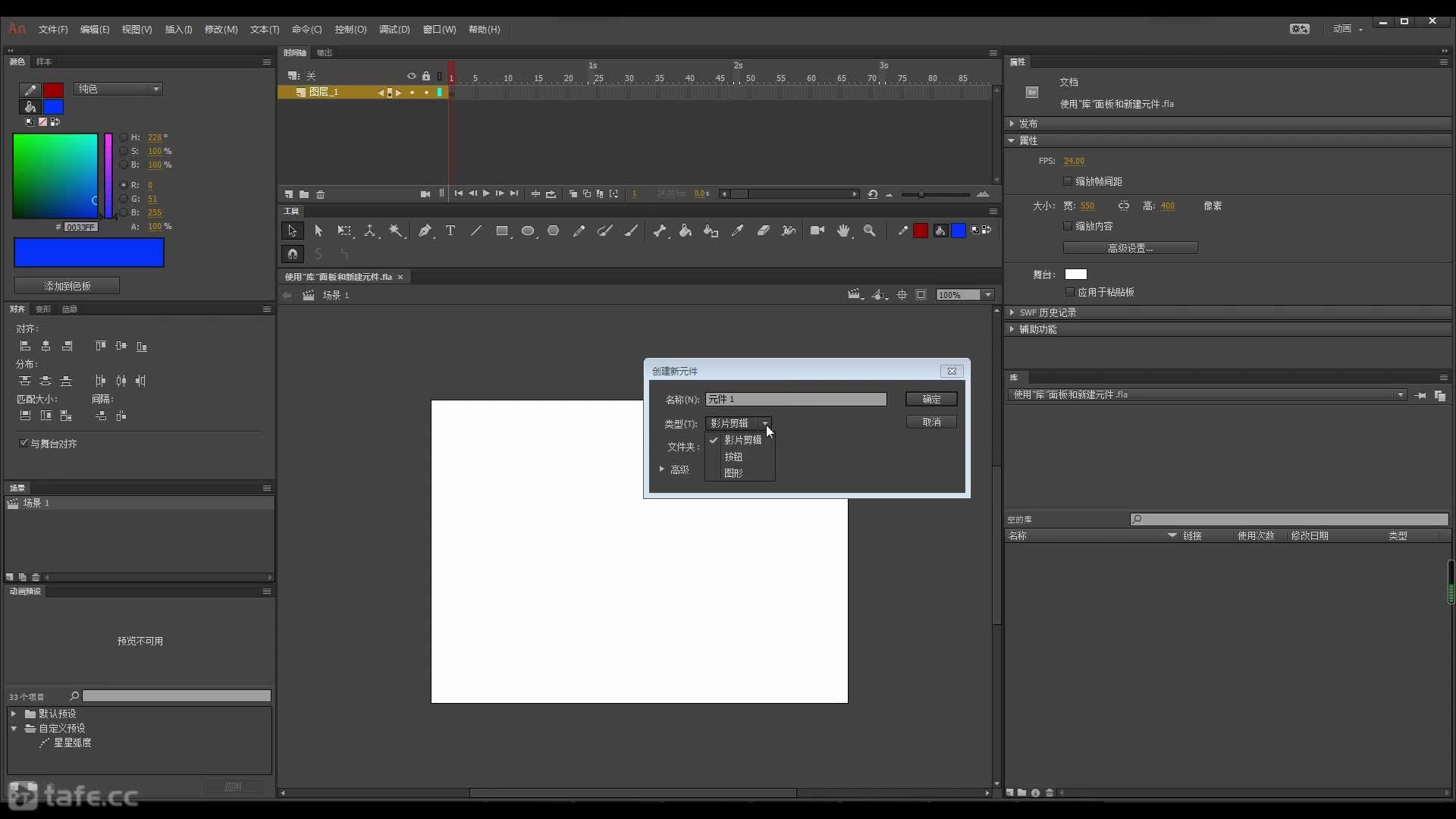Image resolution: width=1456 pixels, height=819 pixels.
Task: Open the 窗口(W) menu
Action: 439,30
